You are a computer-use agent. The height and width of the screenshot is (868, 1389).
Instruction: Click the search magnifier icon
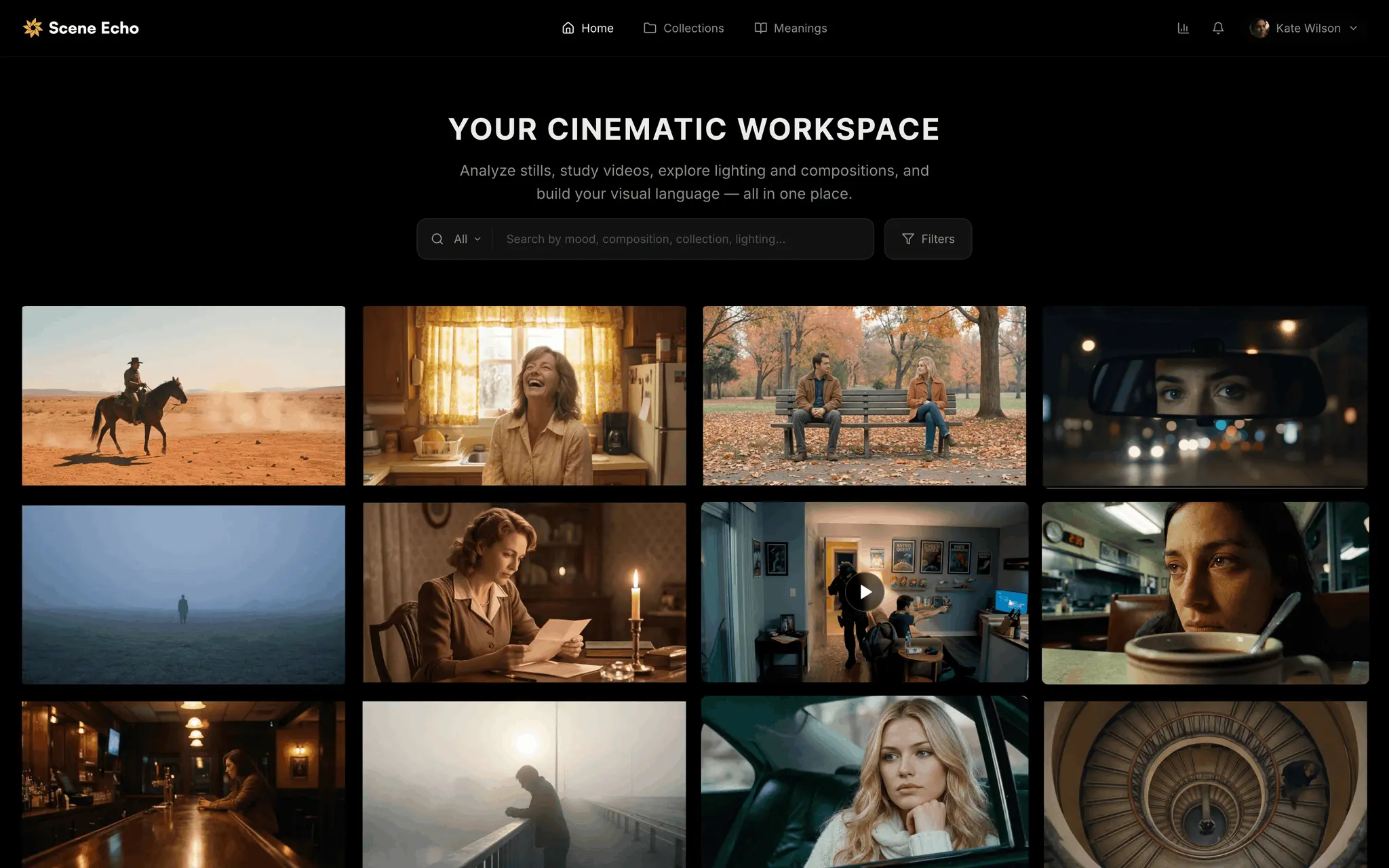point(437,239)
